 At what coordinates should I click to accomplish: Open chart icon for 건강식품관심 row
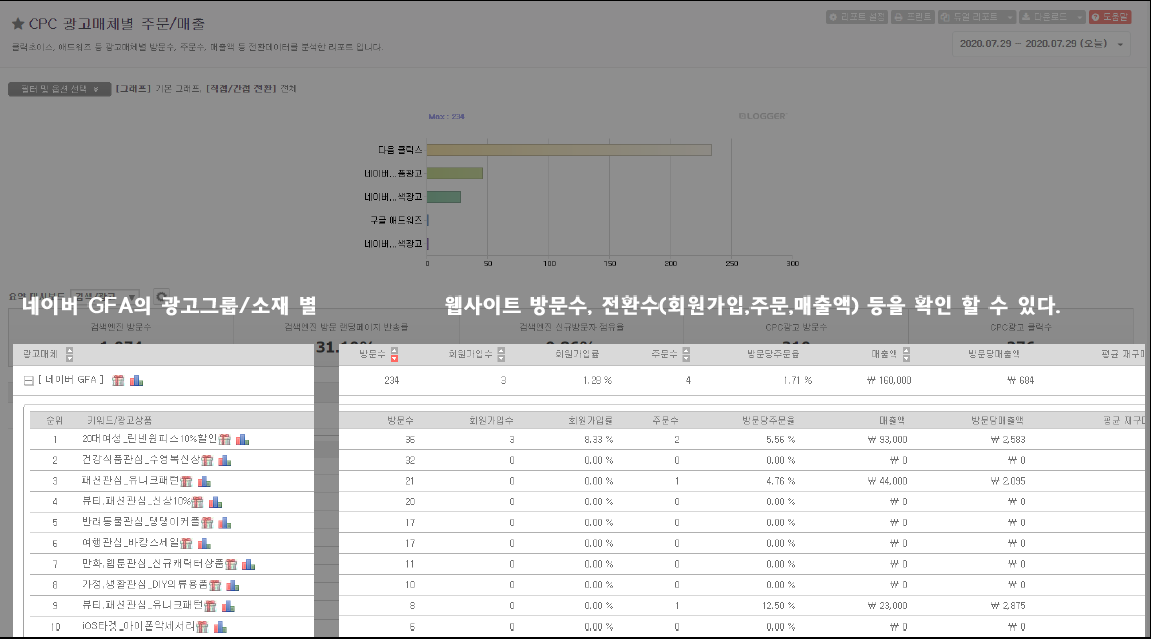(x=225, y=460)
